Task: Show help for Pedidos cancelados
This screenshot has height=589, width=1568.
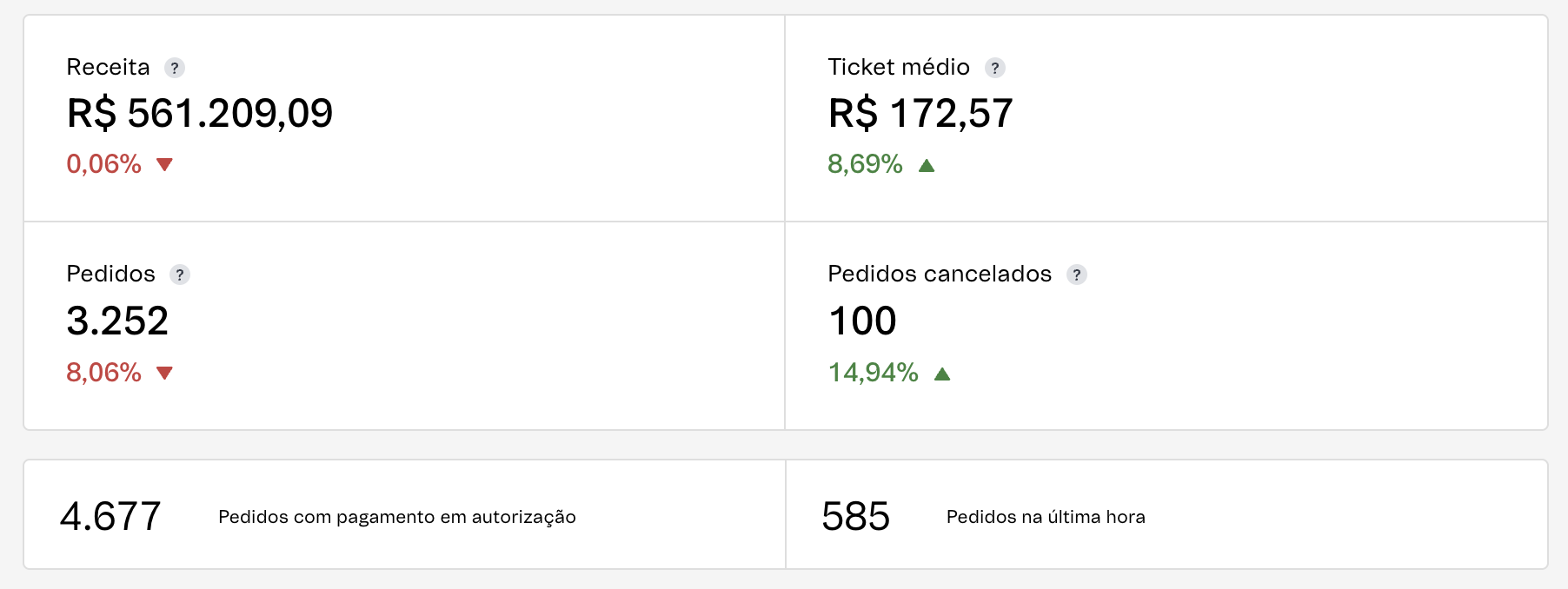Action: click(1077, 275)
